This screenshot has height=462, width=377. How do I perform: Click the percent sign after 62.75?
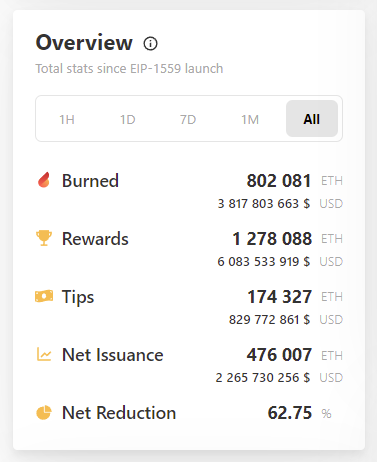(327, 414)
